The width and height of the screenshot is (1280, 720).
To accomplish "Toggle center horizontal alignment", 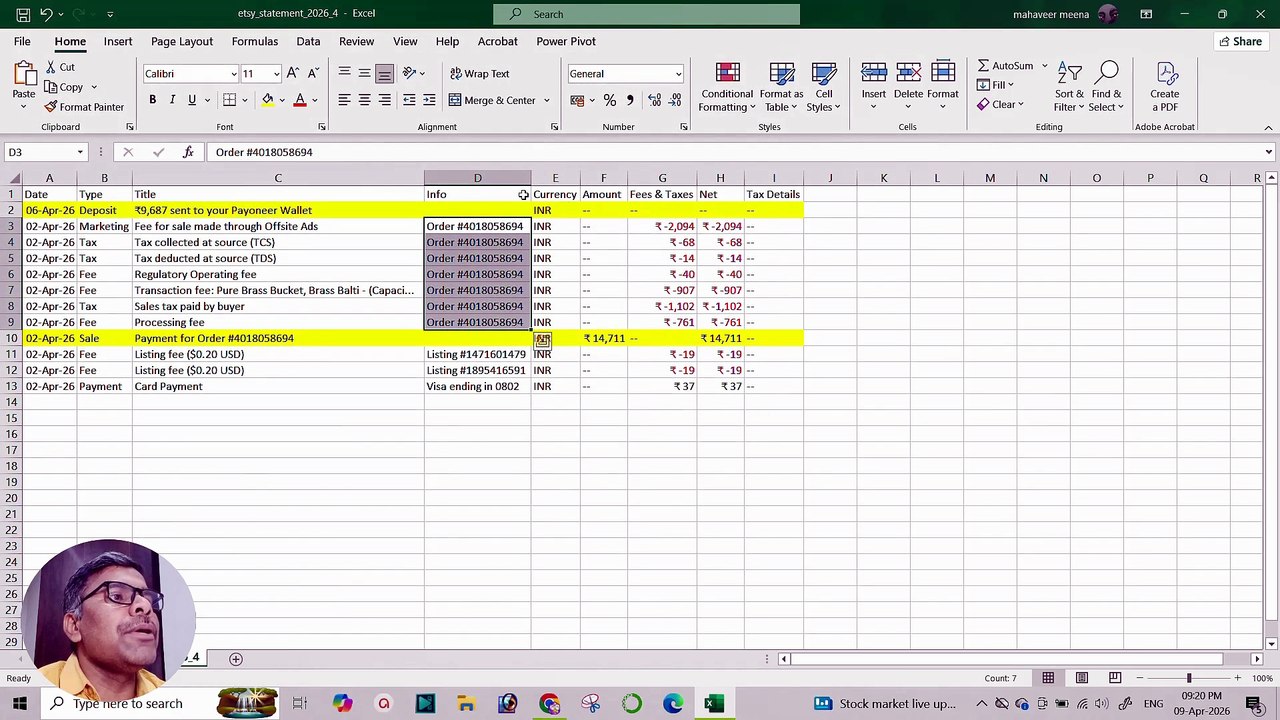I will (x=364, y=100).
